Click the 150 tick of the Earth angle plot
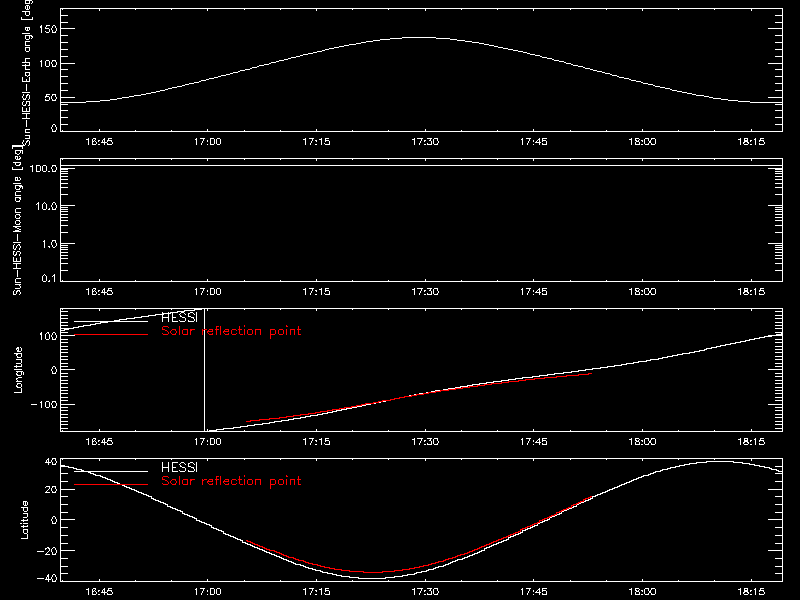The image size is (800, 600). [47, 29]
